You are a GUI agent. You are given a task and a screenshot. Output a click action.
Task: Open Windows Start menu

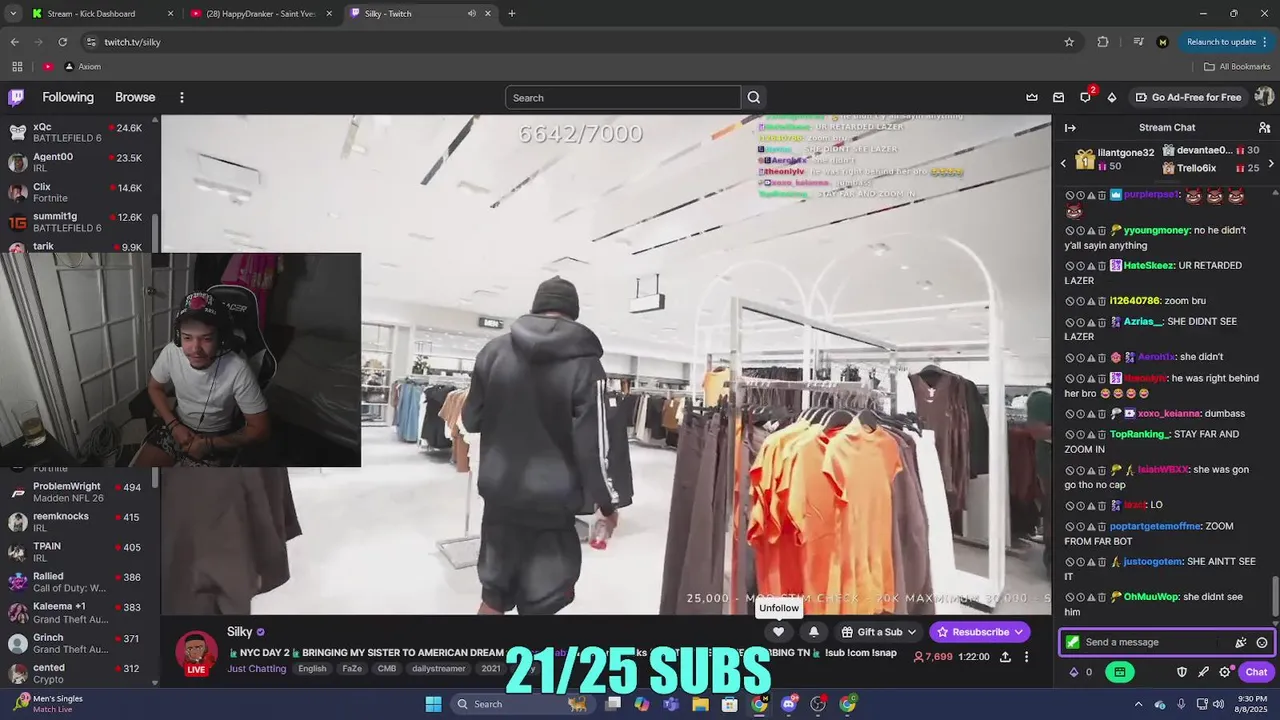[x=433, y=704]
